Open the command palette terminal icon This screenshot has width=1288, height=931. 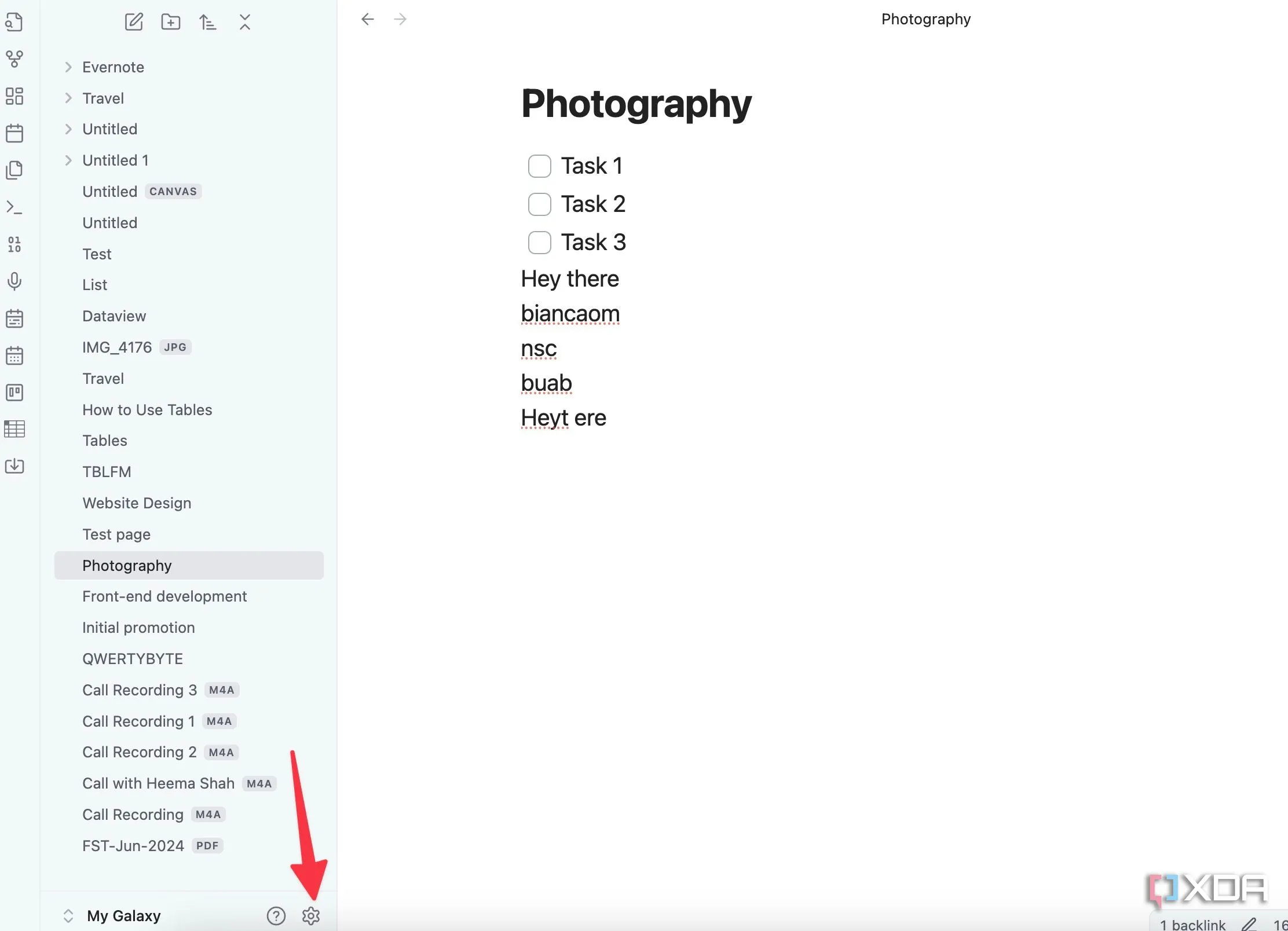(14, 207)
